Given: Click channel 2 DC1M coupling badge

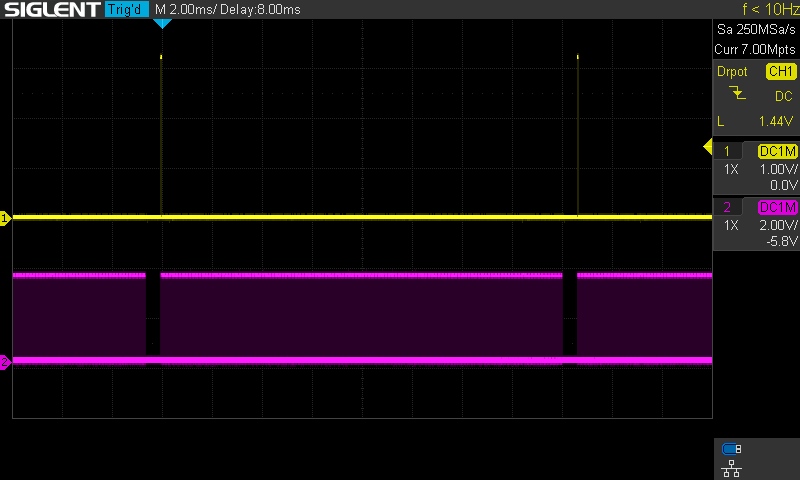Looking at the screenshot, I should point(778,207).
